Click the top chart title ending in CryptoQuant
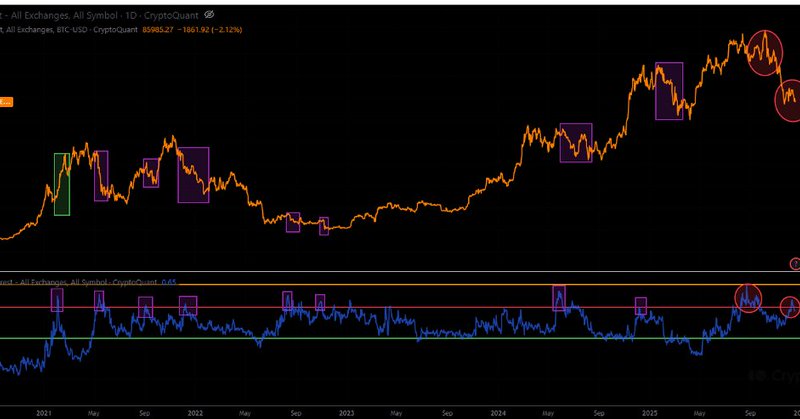 (99, 15)
